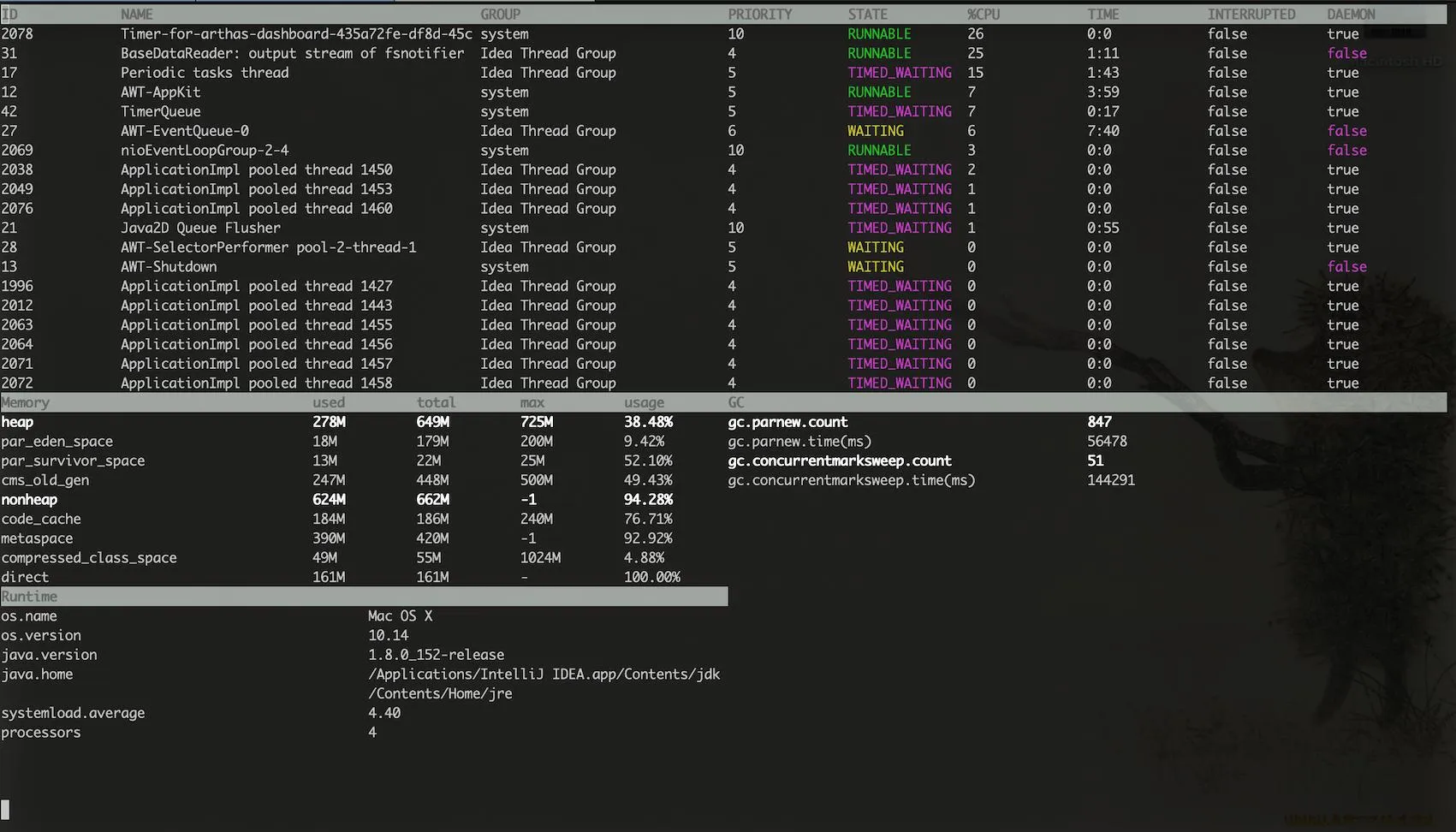
Task: Click metaspace row label
Action: 37,538
